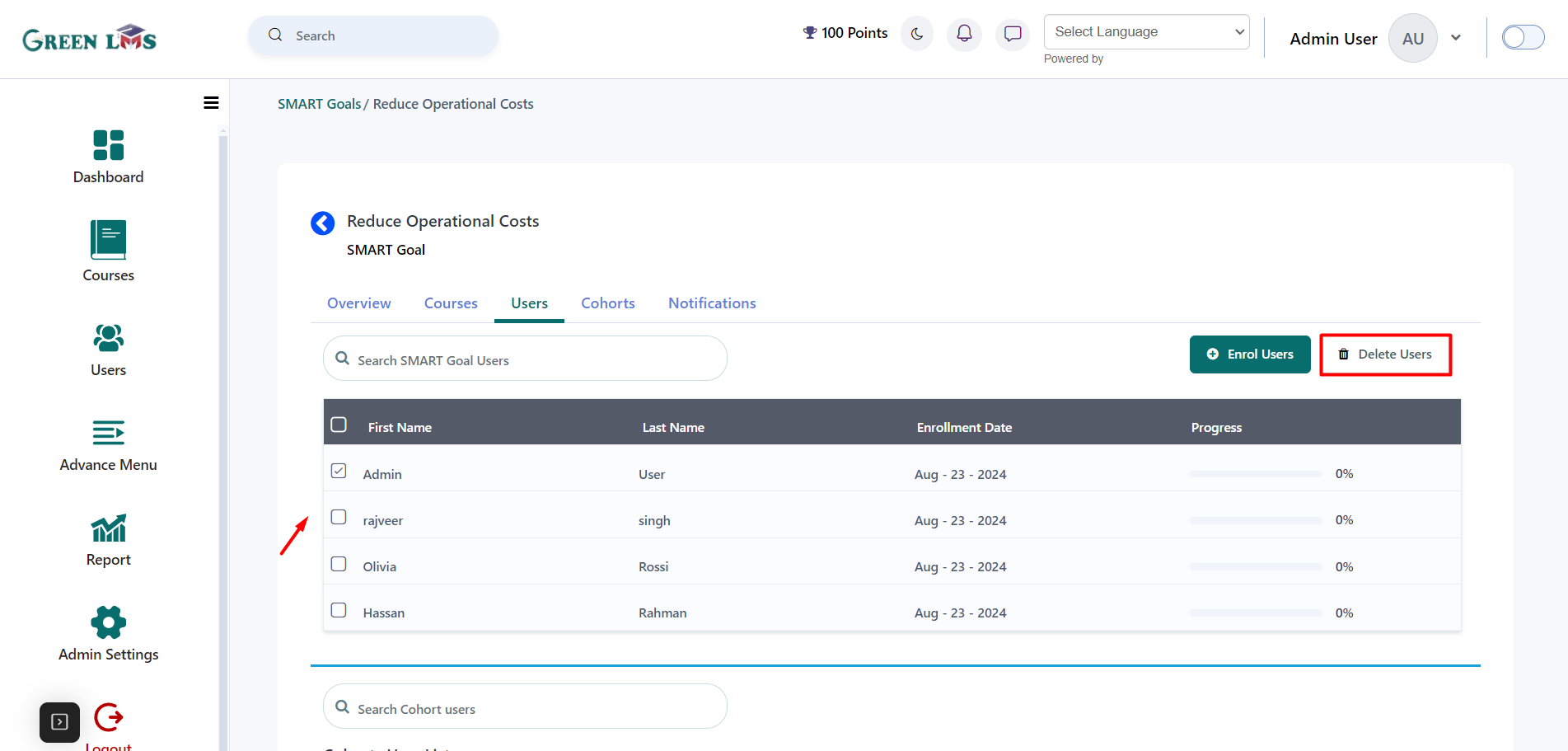Open the Advance Menu in the sidebar

click(x=108, y=445)
